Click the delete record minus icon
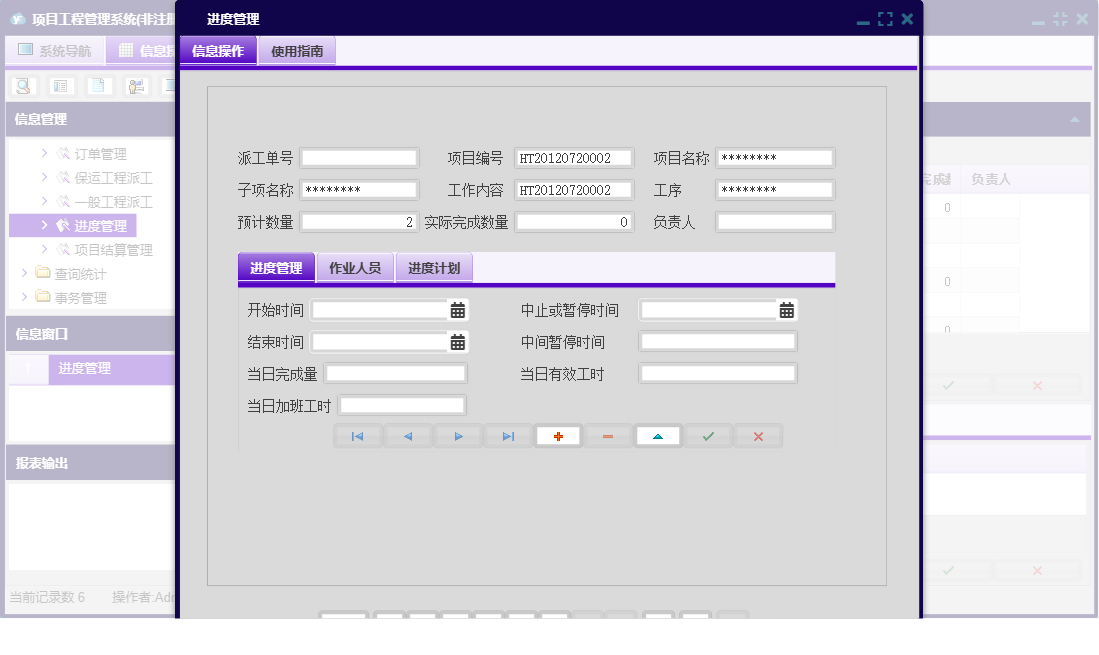The width and height of the screenshot is (1099, 655). coord(607,435)
